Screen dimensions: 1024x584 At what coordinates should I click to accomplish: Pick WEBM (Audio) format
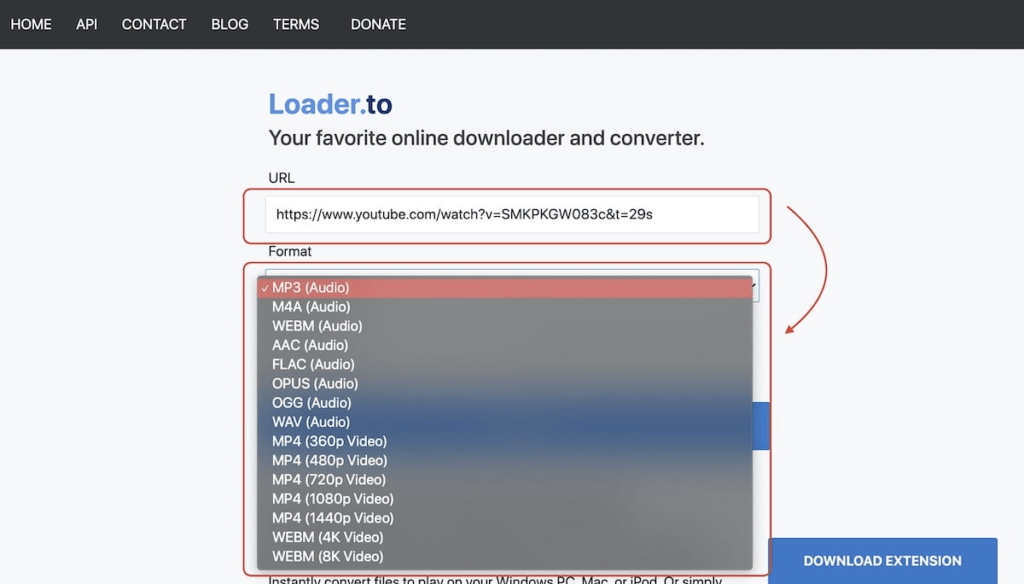tap(505, 326)
